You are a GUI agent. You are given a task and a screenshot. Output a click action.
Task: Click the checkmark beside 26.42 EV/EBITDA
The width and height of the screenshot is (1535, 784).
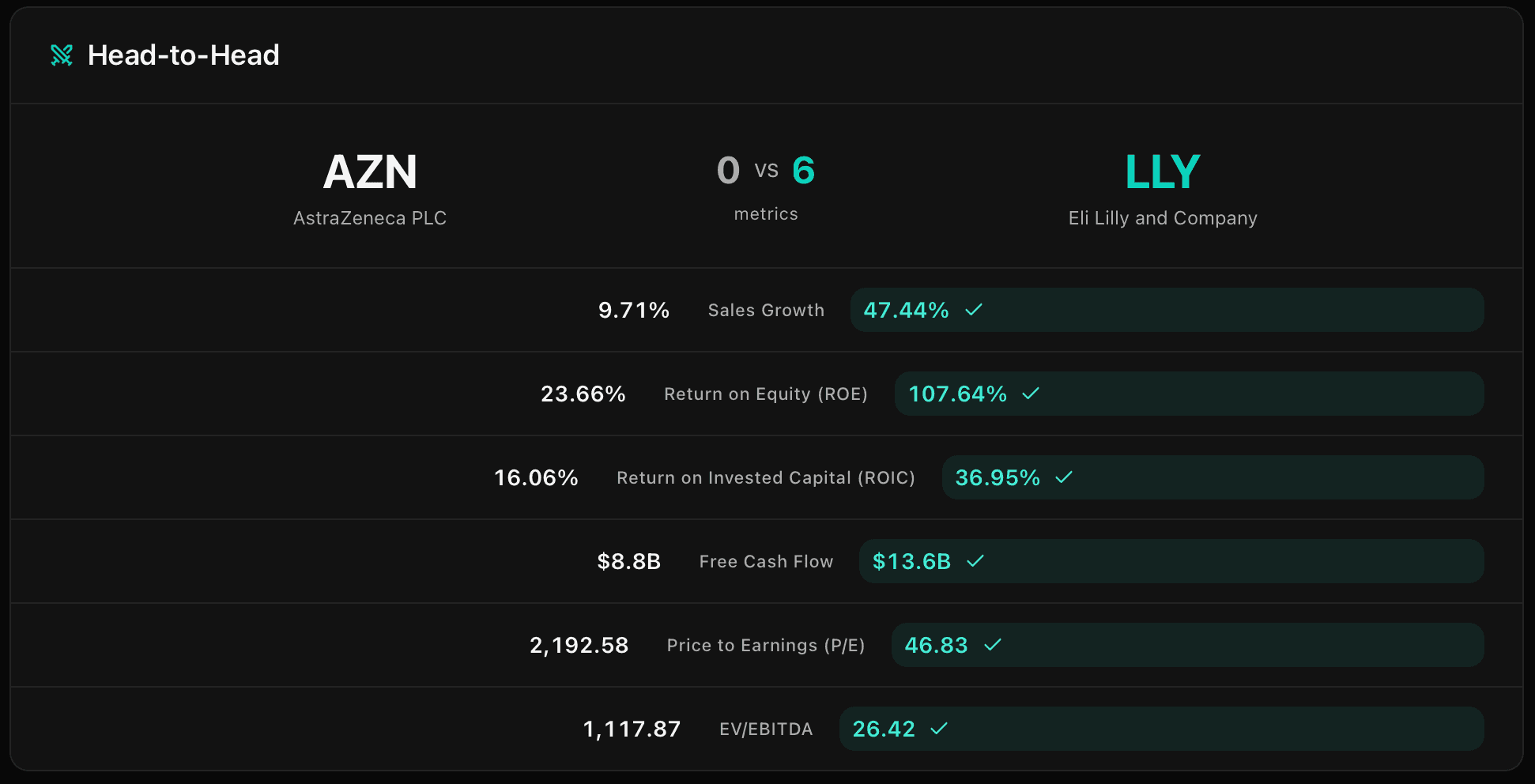pyautogui.click(x=939, y=729)
